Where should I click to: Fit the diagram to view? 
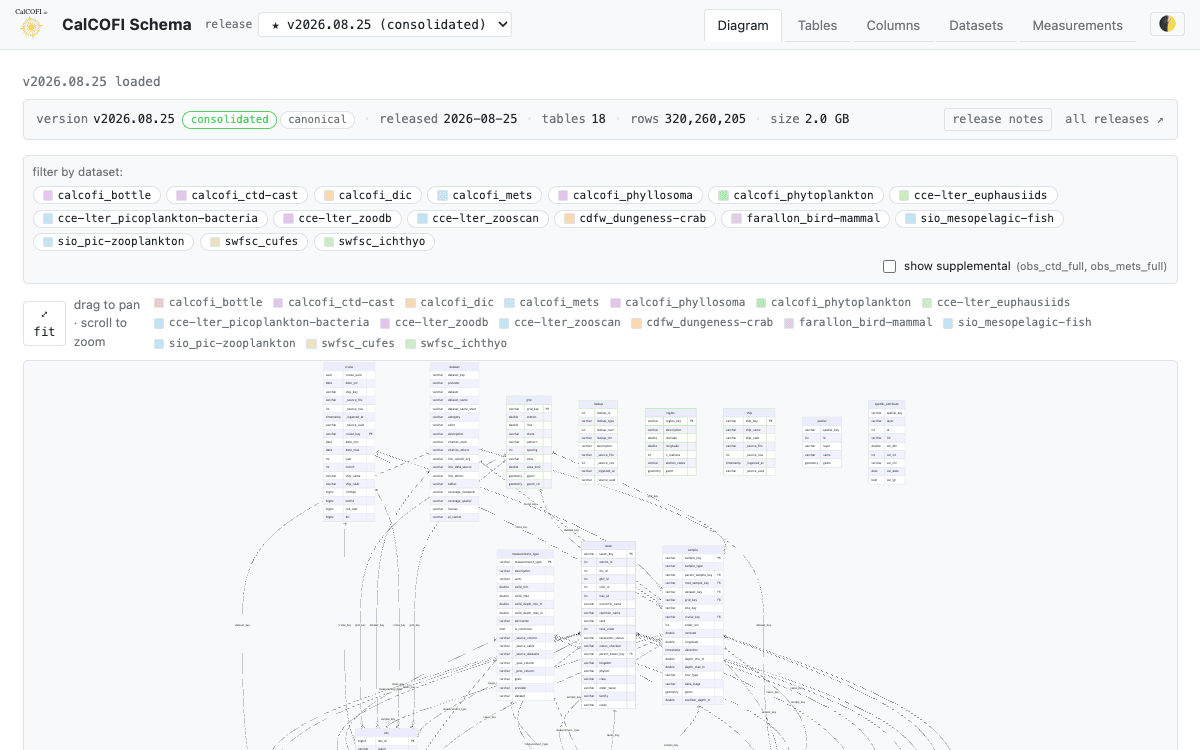point(45,323)
